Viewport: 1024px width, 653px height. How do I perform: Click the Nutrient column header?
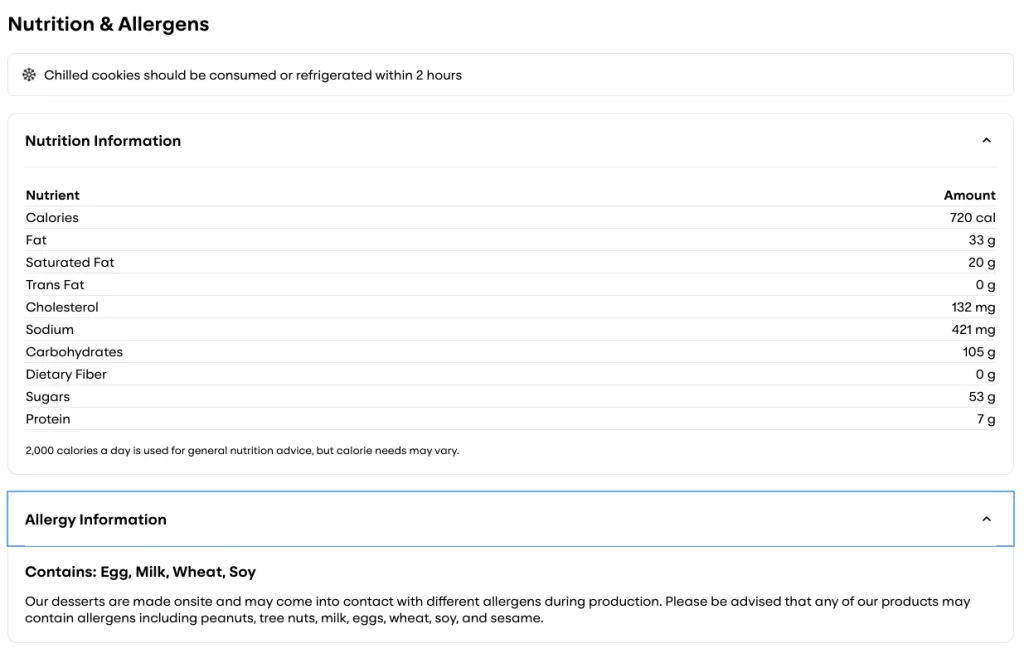point(53,195)
